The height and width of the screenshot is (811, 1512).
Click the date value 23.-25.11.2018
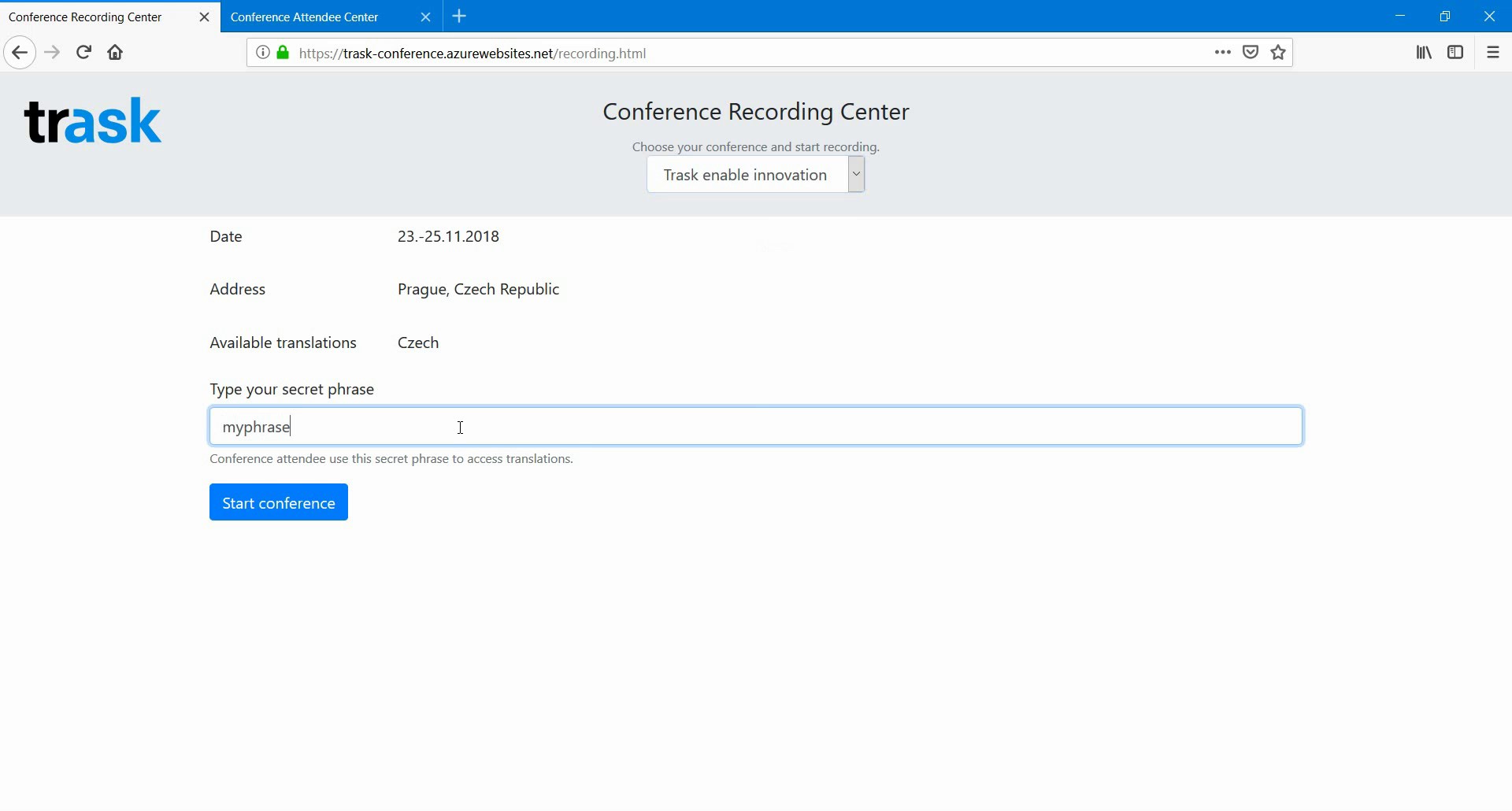pyautogui.click(x=449, y=237)
